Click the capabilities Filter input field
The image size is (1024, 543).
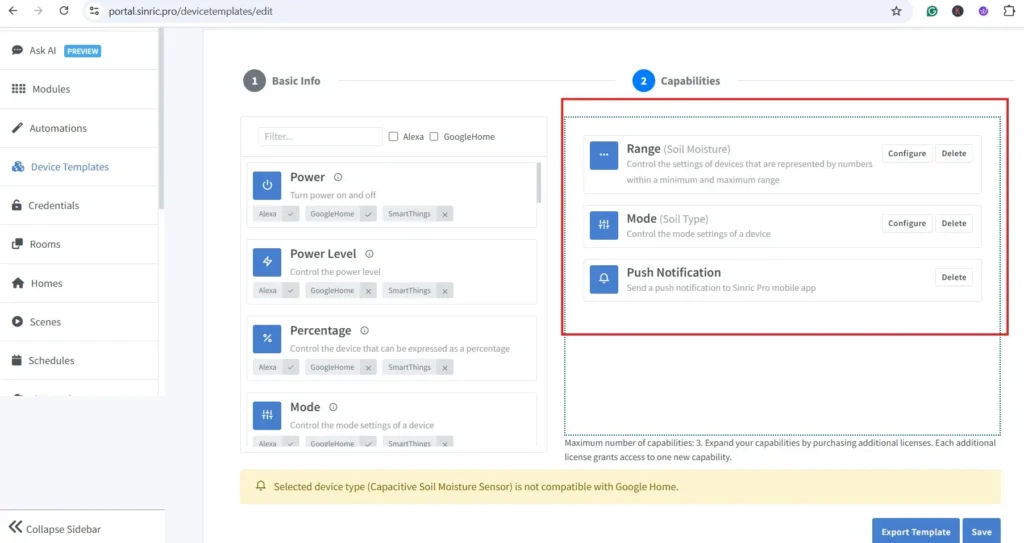point(320,137)
